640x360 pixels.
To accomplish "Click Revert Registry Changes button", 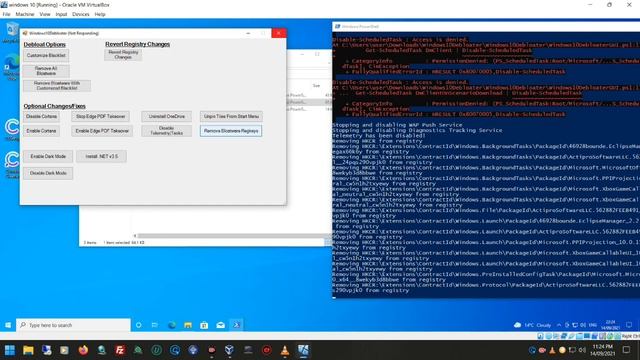I will pyautogui.click(x=123, y=55).
